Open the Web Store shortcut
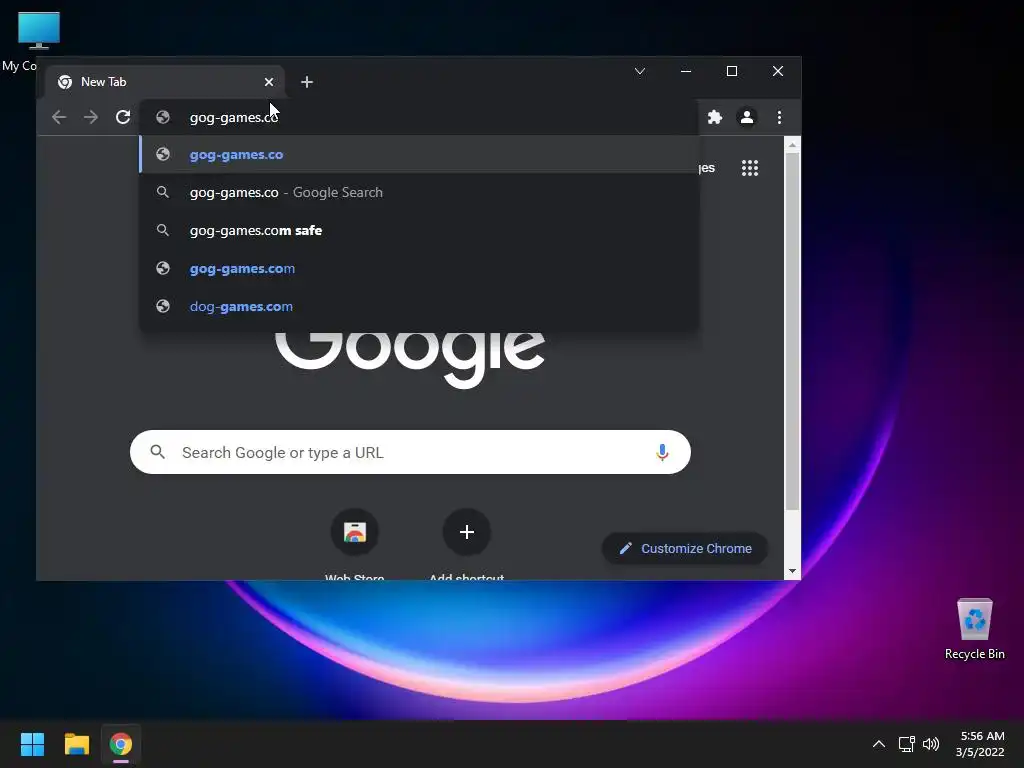This screenshot has height=768, width=1024. coord(355,532)
